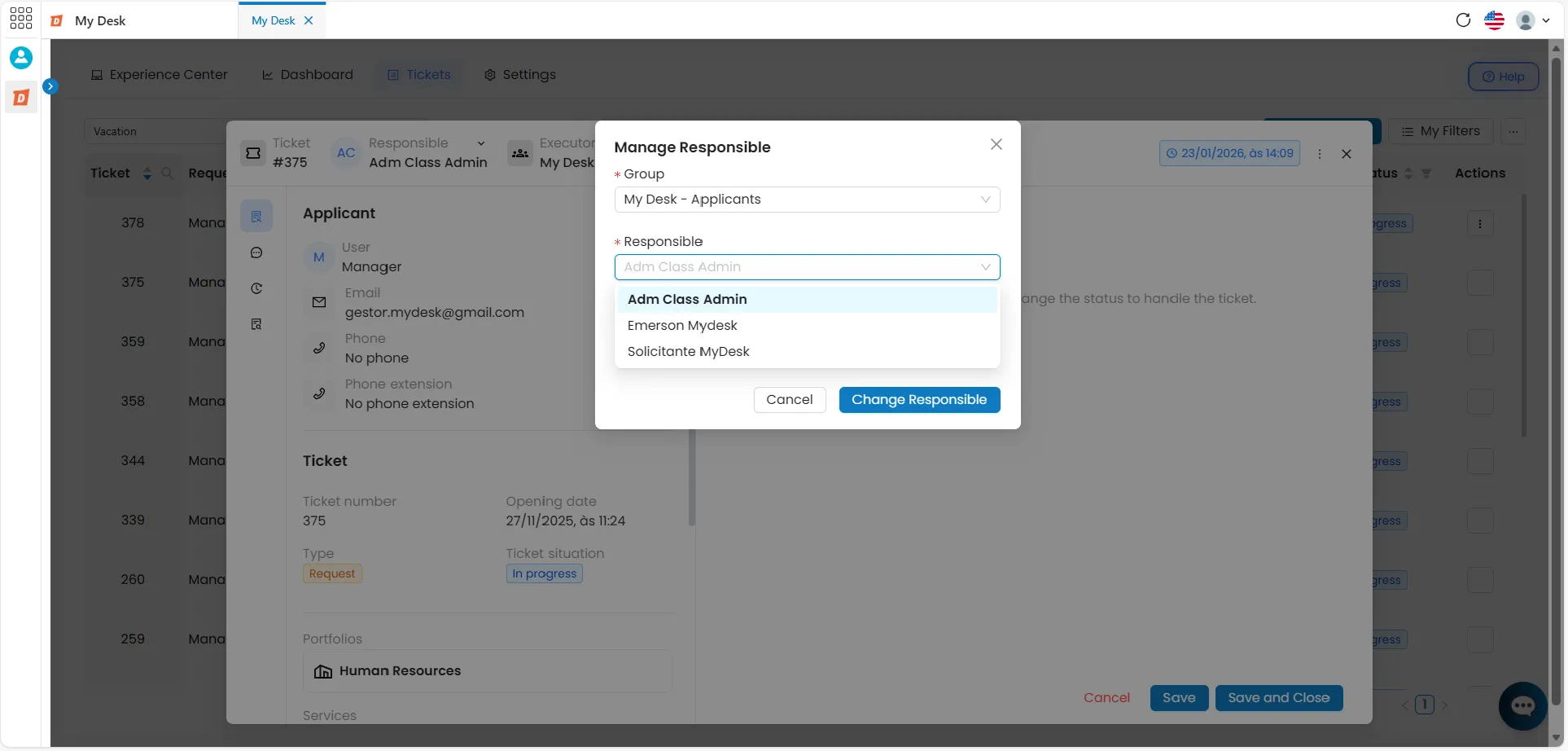
Task: Click the refresh icon at top right
Action: 1463,20
